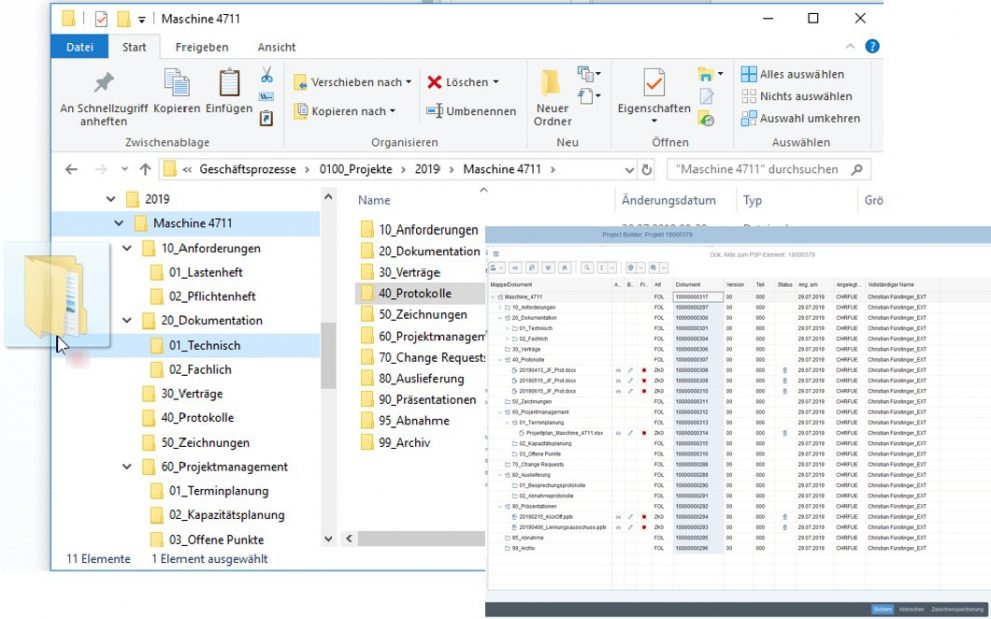Click the status icon for 20190215_KickOff.pptx row
This screenshot has height=619, width=991.
(x=785, y=517)
